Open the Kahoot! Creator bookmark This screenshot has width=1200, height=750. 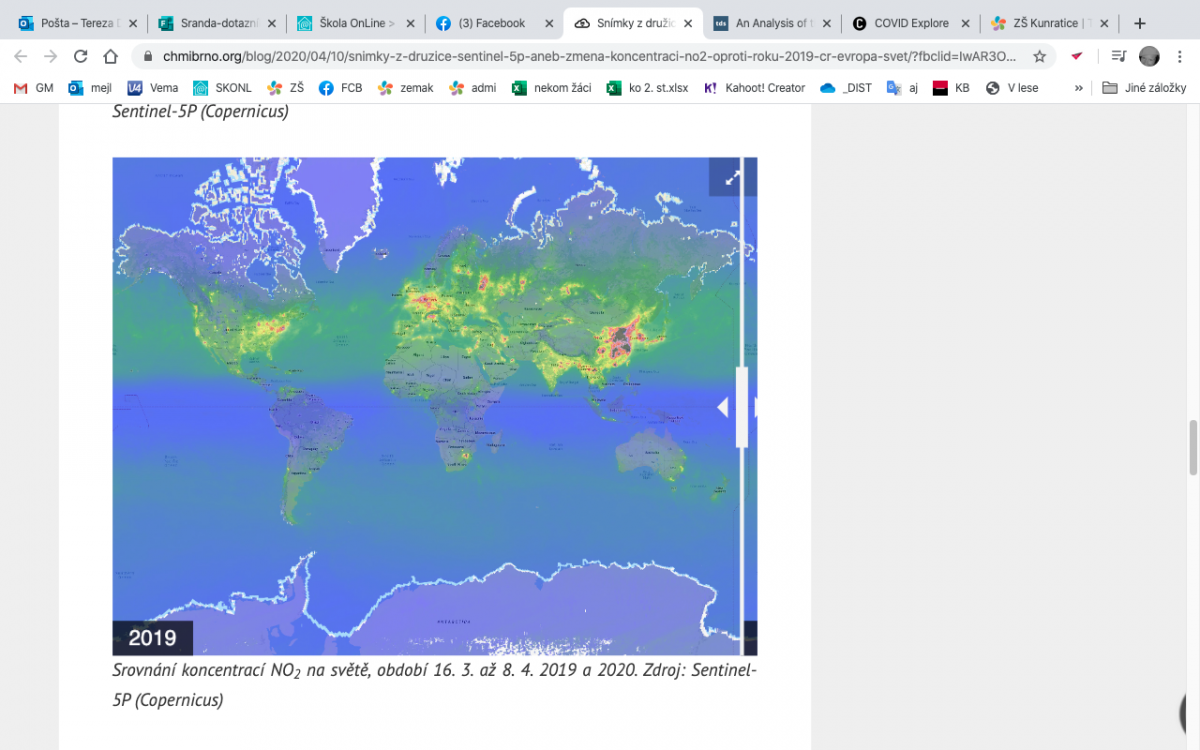coord(755,88)
